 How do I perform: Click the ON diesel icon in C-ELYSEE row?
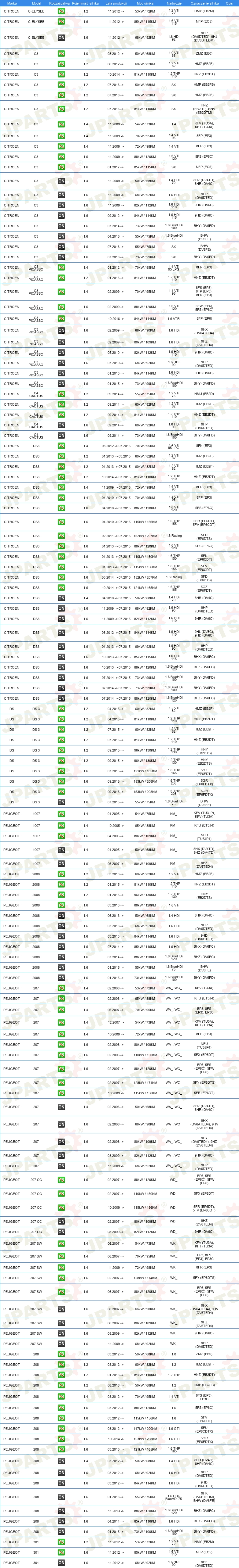[x=61, y=37]
